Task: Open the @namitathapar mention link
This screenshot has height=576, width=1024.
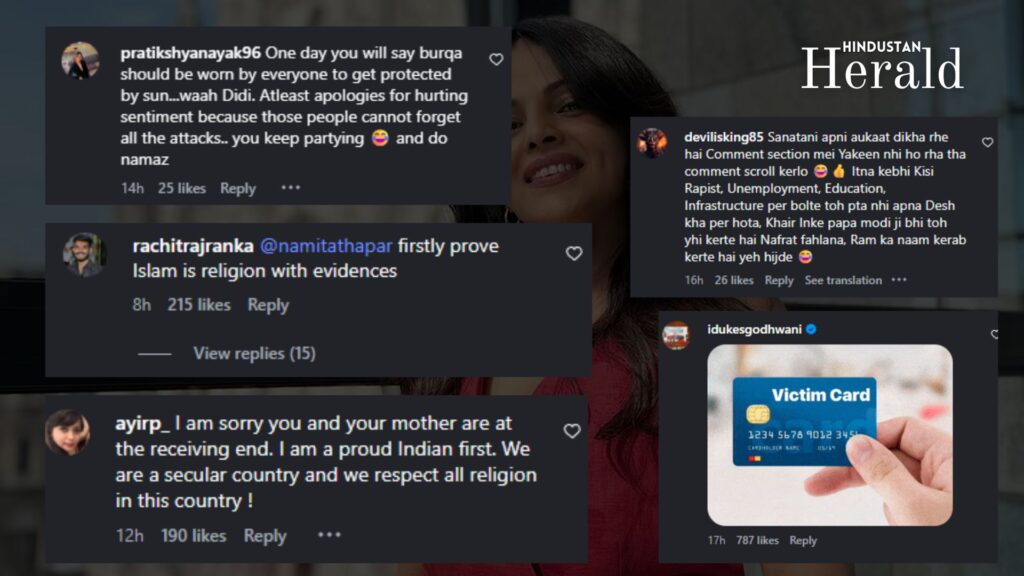Action: pyautogui.click(x=326, y=246)
